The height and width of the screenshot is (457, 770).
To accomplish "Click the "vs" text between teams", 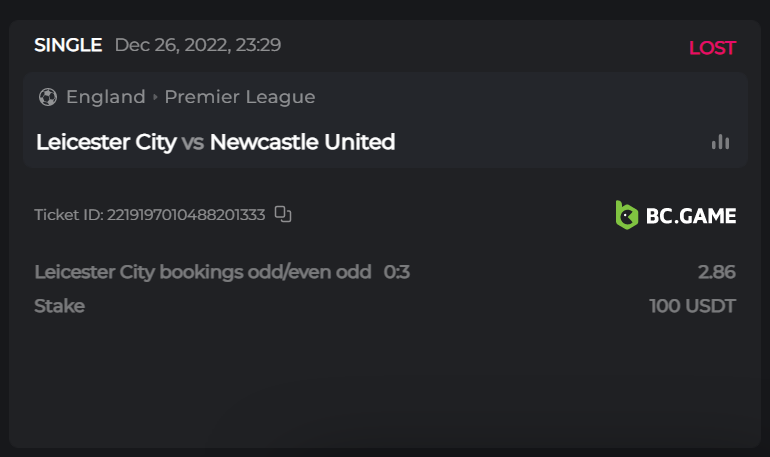I will [193, 142].
